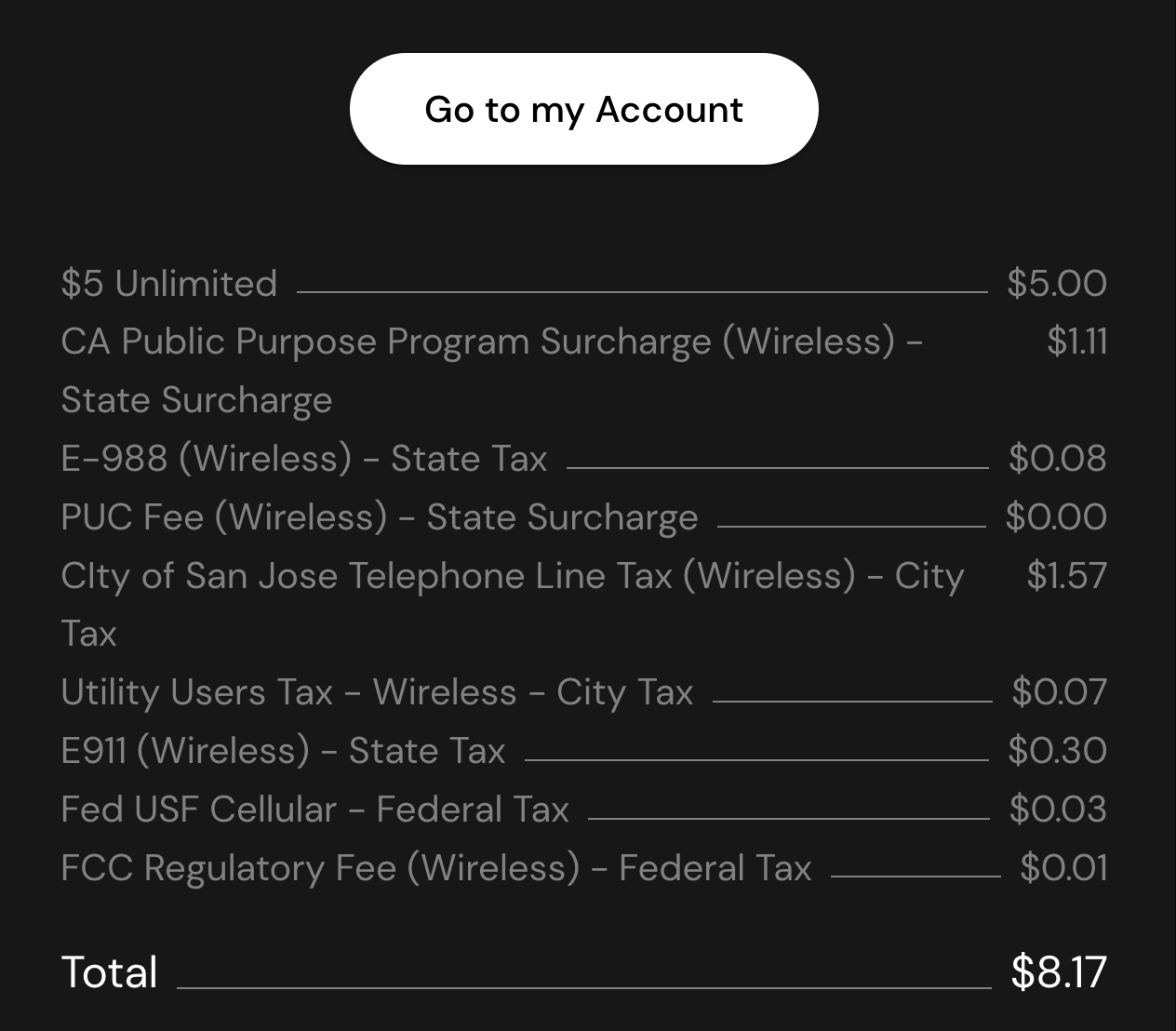1176x1031 pixels.
Task: Click the E-988 (Wireless) State Tax label
Action: click(303, 459)
